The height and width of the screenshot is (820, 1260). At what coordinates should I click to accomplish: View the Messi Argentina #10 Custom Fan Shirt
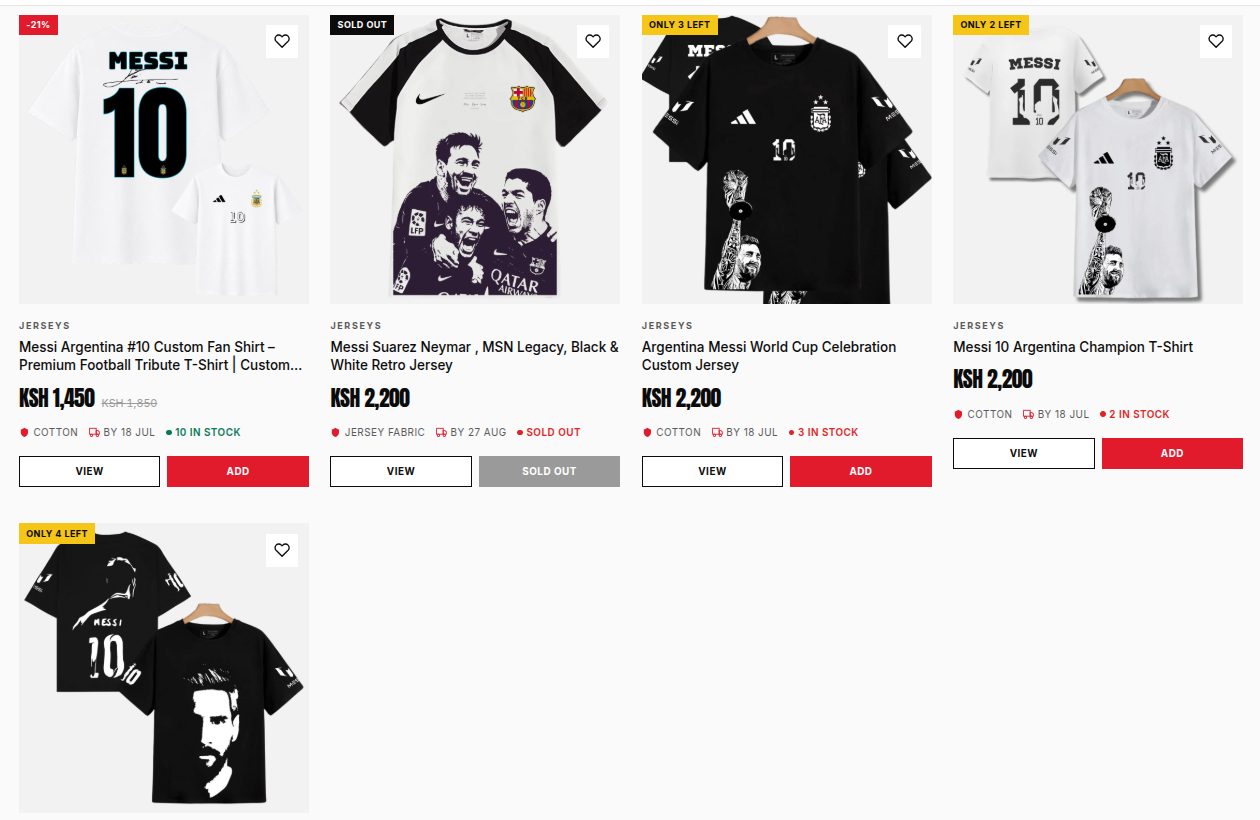pos(89,471)
